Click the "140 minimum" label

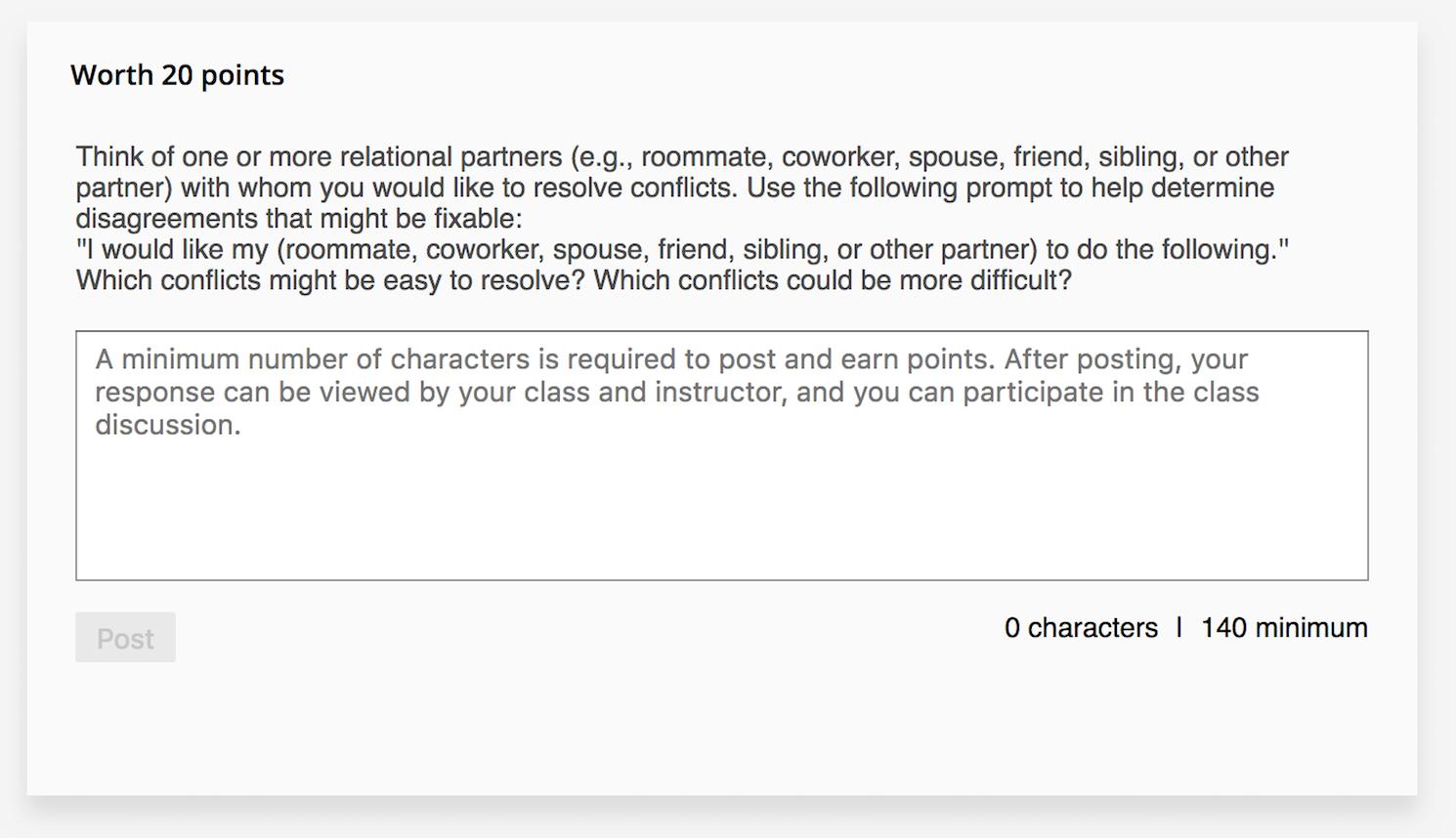point(1283,627)
